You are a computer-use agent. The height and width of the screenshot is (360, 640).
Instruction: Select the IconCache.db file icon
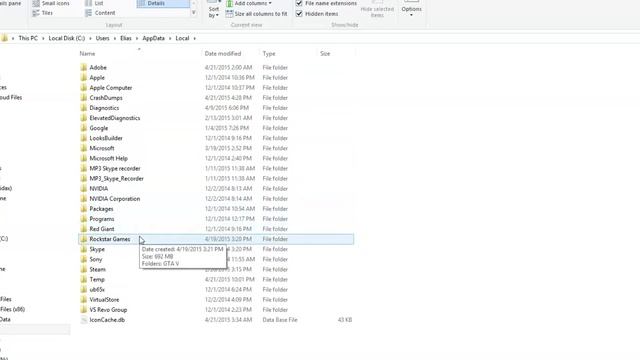pos(84,320)
